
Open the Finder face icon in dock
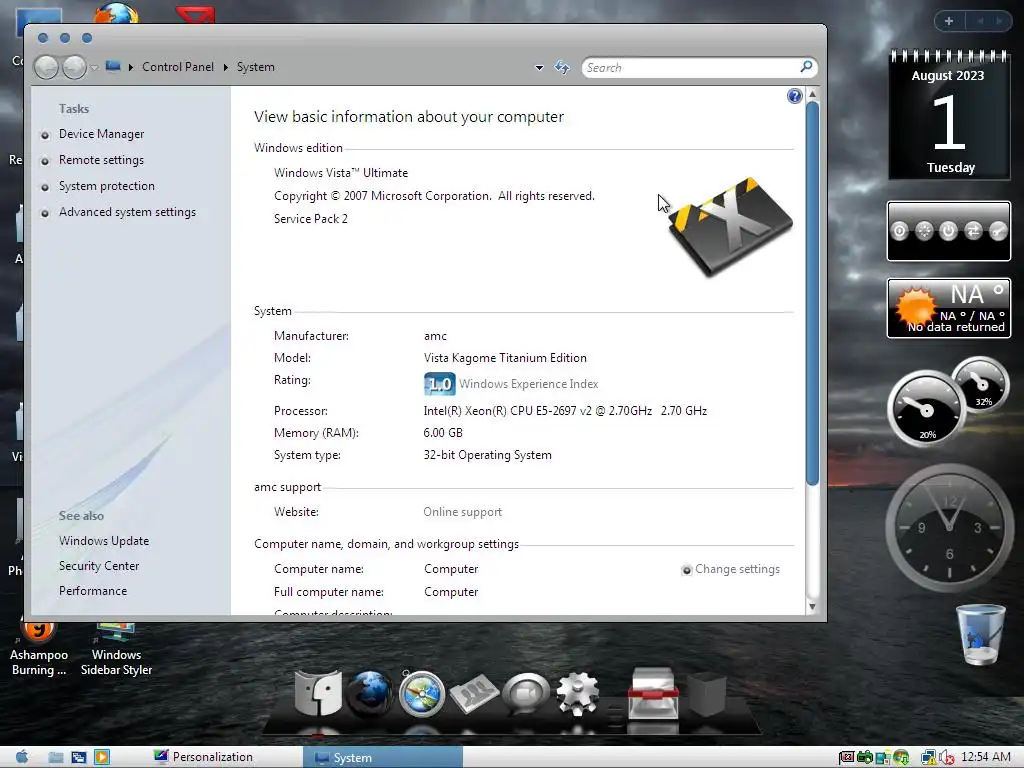tap(318, 692)
